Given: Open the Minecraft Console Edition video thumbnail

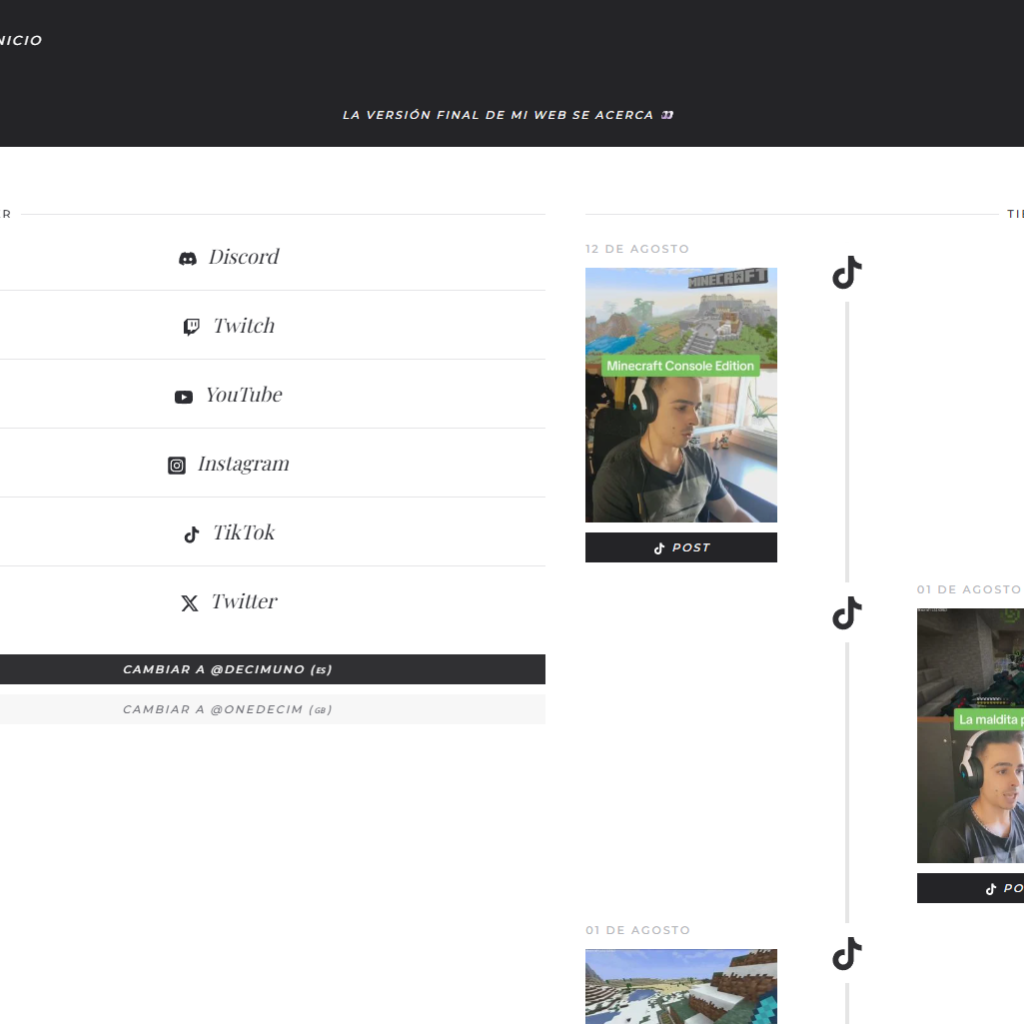Looking at the screenshot, I should point(681,395).
